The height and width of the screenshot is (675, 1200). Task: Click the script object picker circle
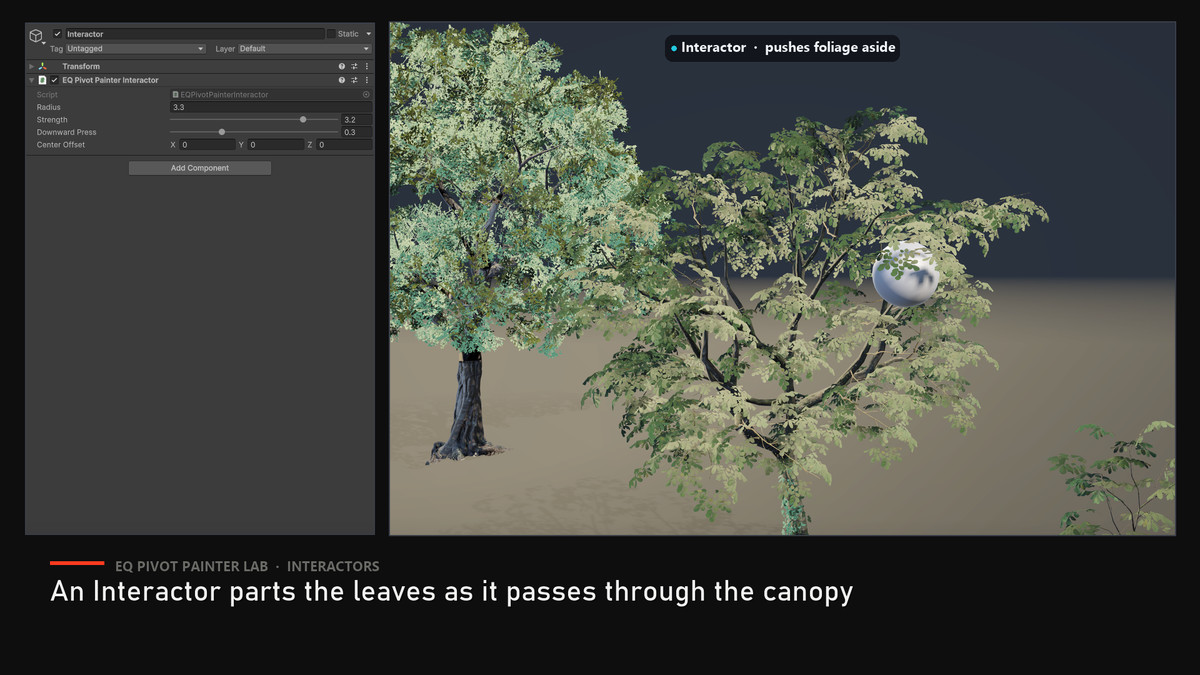(x=366, y=95)
